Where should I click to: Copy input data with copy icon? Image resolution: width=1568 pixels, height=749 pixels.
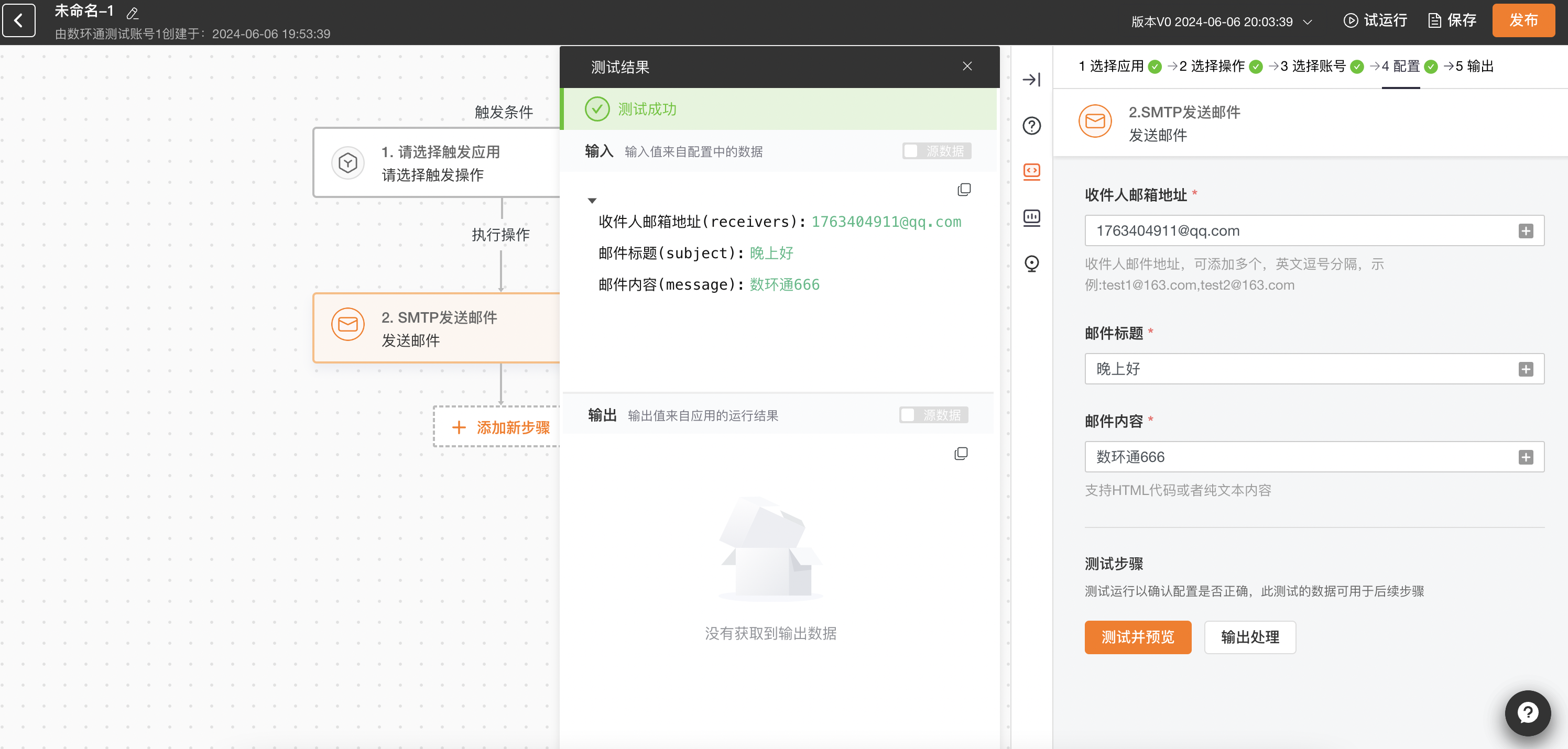[x=964, y=190]
